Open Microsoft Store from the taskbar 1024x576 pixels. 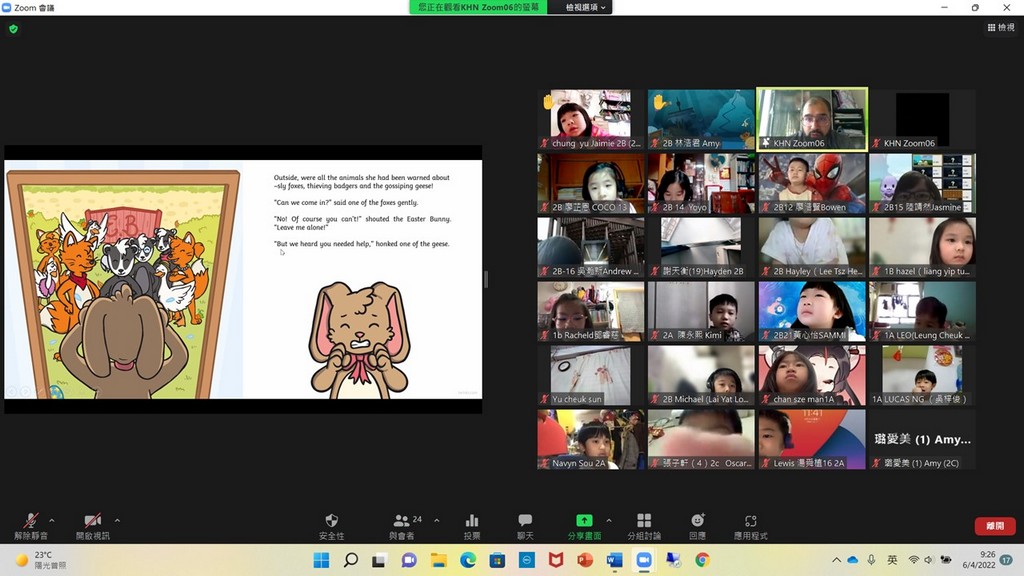pyautogui.click(x=497, y=560)
